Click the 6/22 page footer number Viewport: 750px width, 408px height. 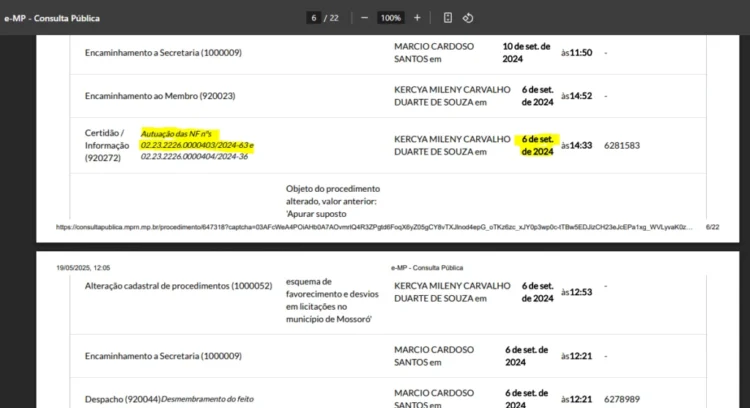[712, 227]
